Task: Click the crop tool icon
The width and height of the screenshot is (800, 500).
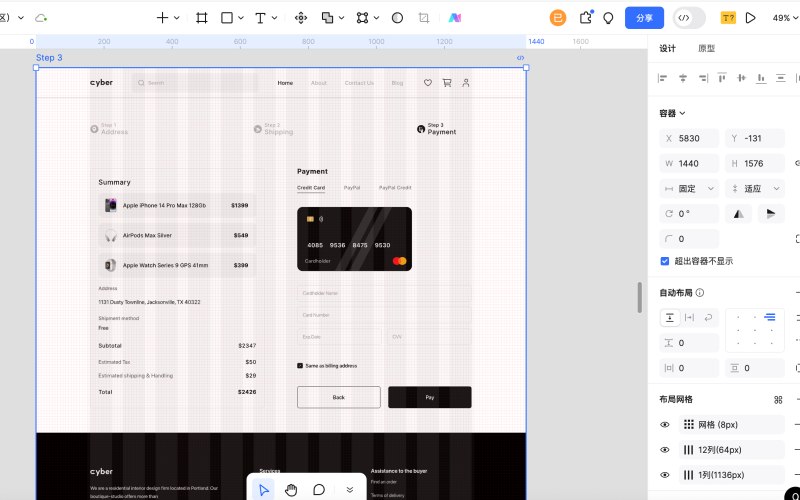Action: pos(423,18)
